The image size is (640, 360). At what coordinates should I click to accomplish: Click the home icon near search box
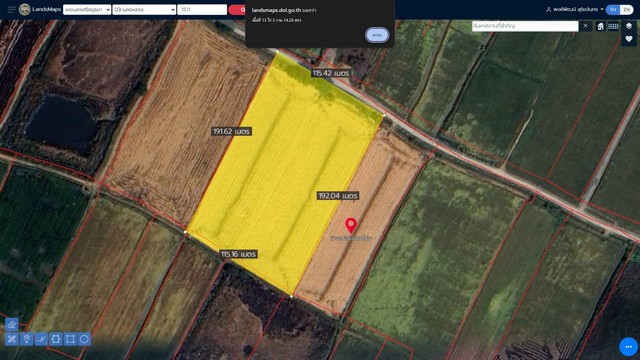coord(600,27)
